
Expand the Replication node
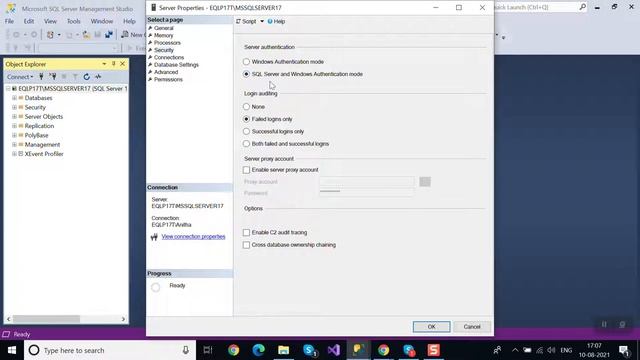[14, 126]
